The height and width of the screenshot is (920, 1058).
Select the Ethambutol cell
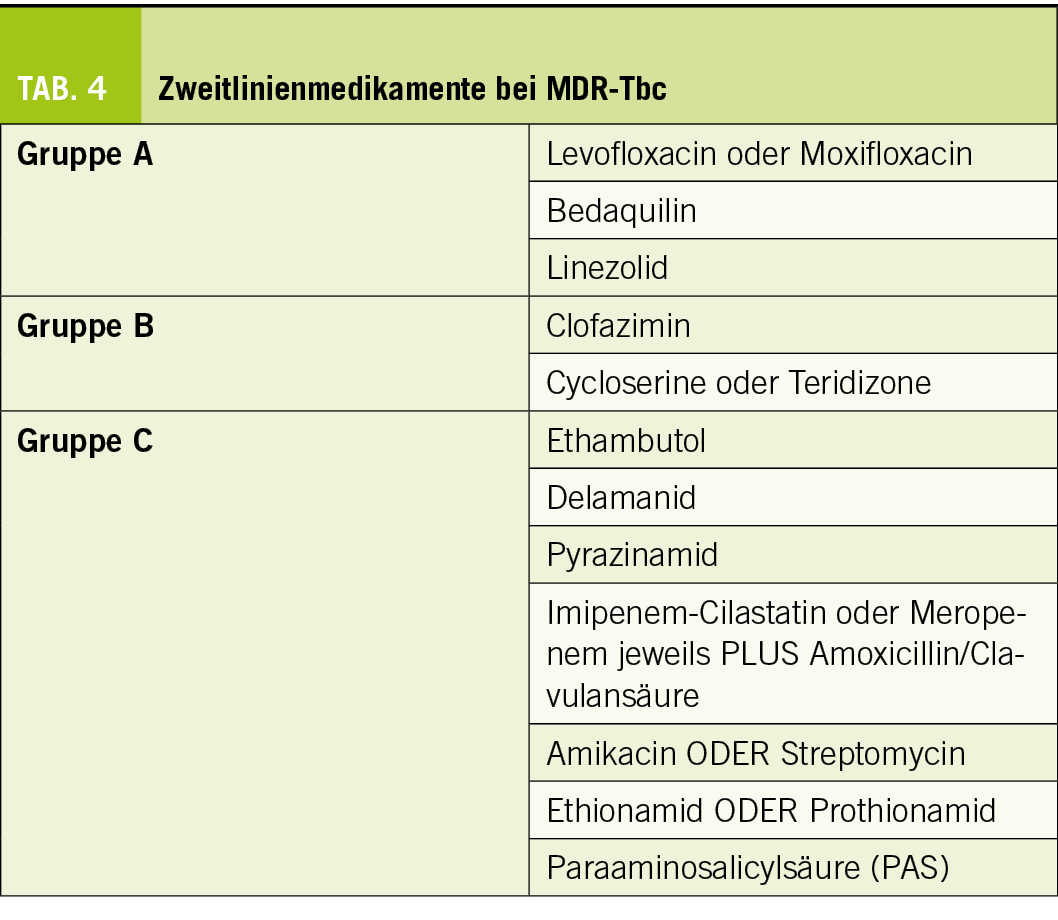click(626, 440)
